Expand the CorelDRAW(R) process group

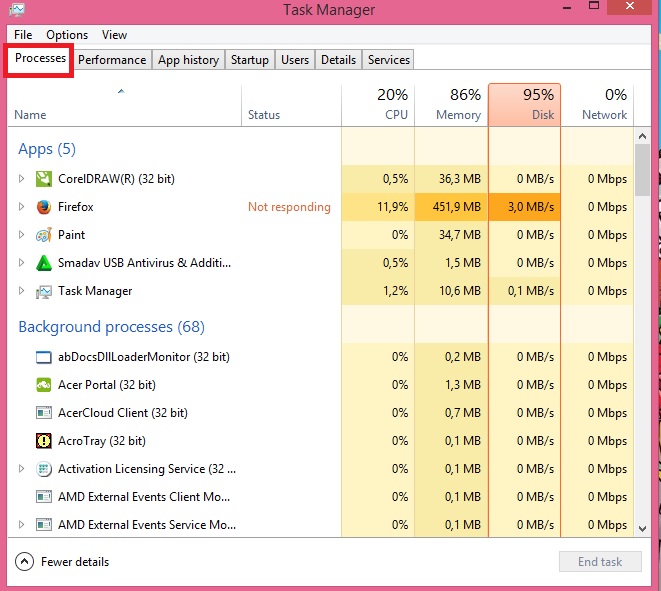coord(21,179)
